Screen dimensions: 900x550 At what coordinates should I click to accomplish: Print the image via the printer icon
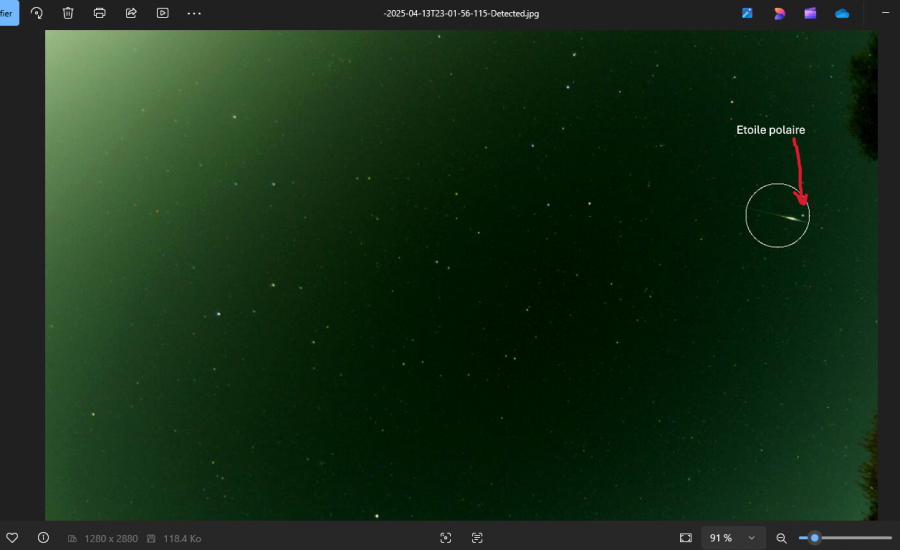[99, 13]
